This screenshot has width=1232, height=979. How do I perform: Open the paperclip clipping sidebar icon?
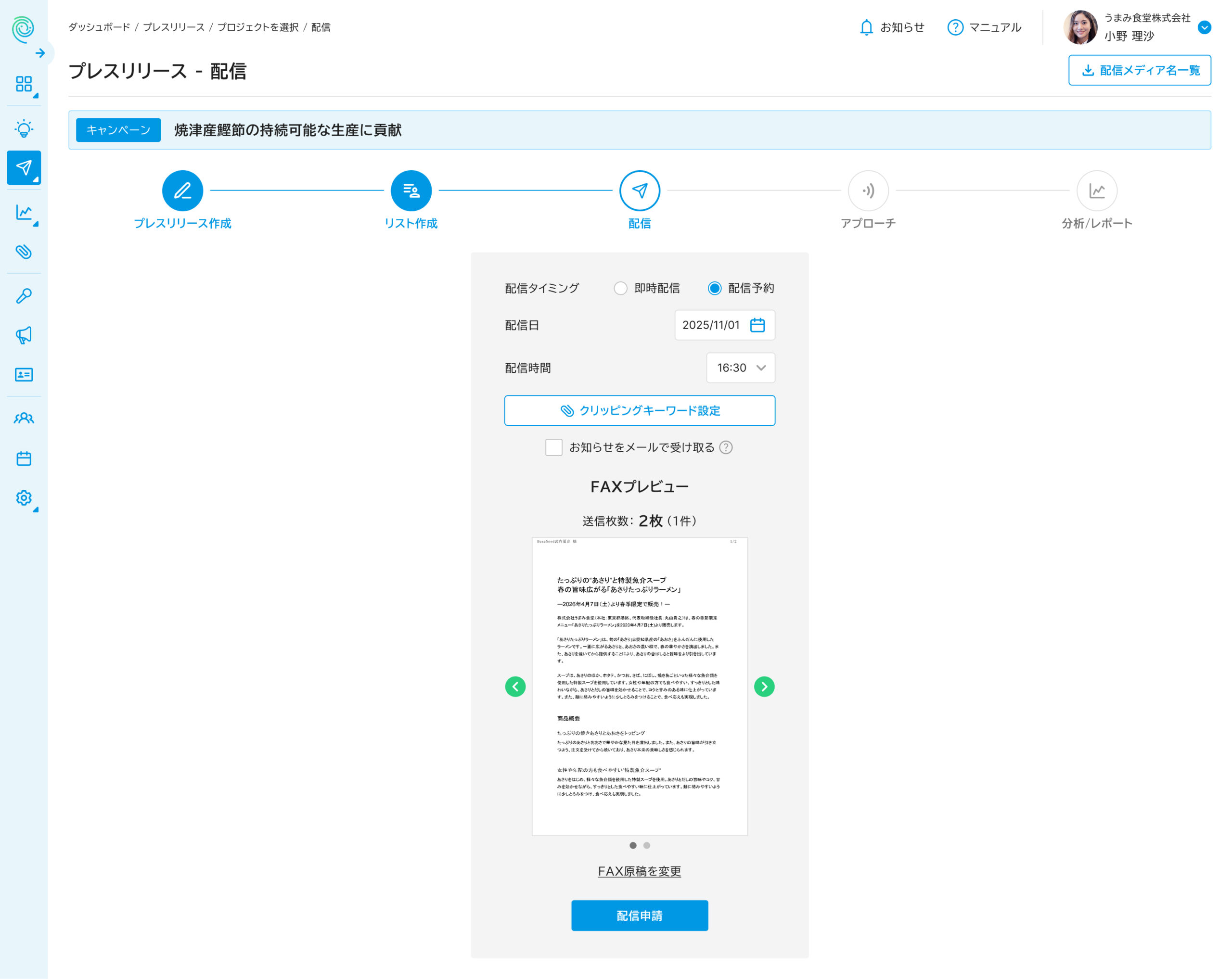[24, 251]
